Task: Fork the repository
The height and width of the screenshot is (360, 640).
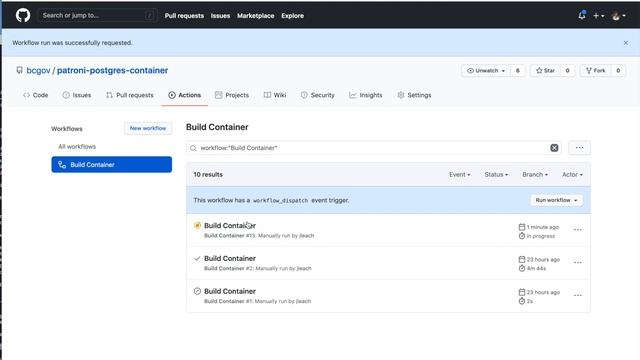Action: point(596,71)
